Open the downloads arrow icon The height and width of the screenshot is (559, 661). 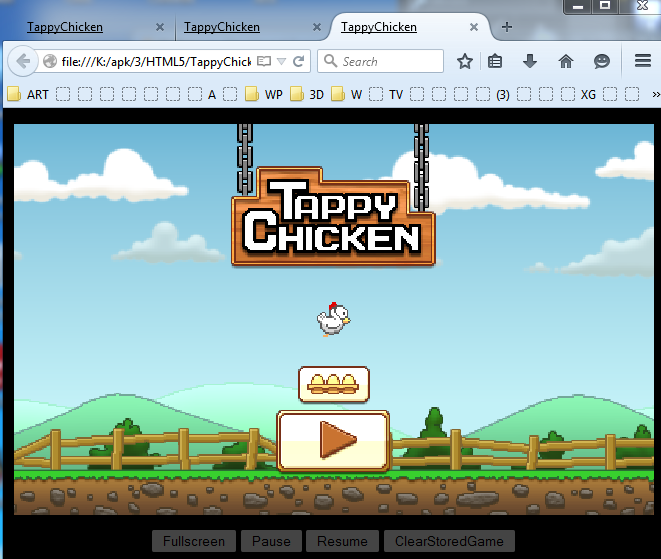click(x=530, y=62)
